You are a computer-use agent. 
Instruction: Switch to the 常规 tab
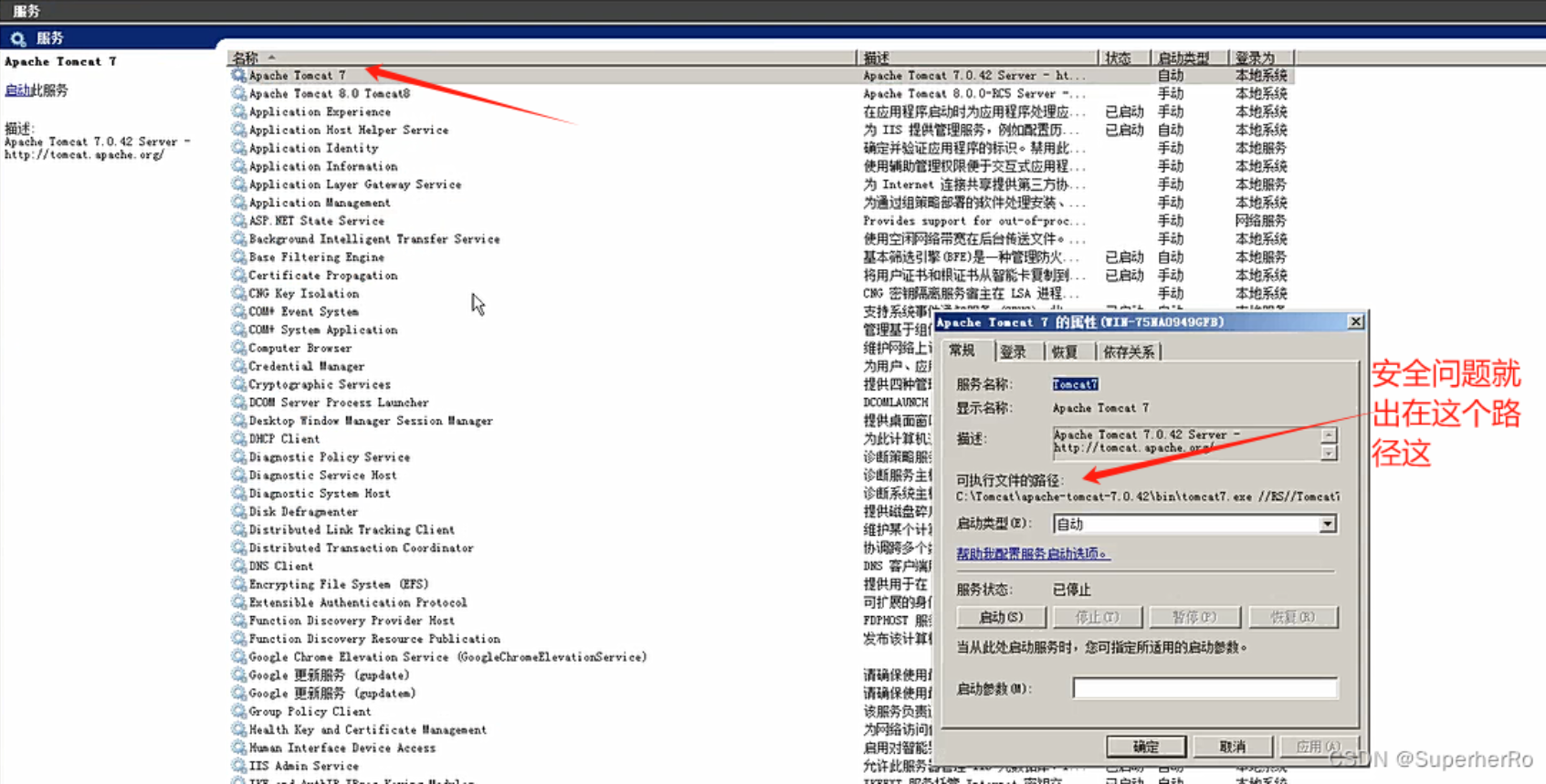962,350
